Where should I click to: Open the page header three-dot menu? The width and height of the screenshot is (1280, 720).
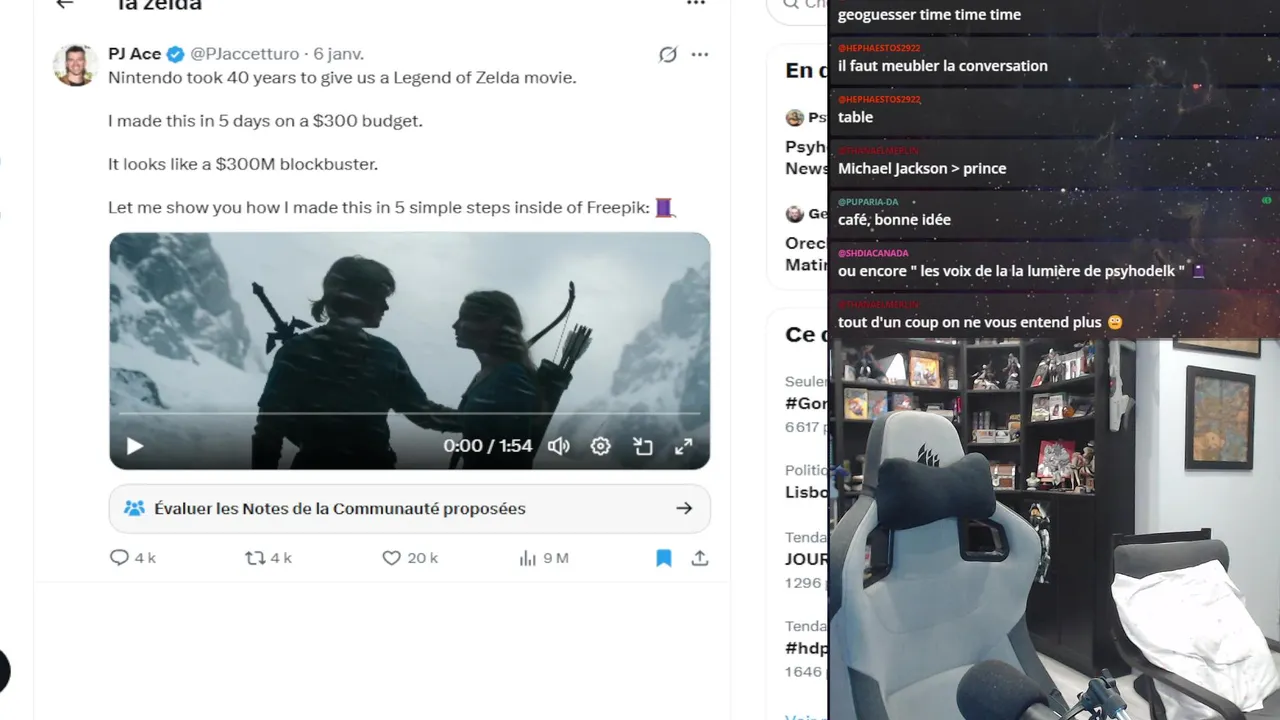click(x=696, y=4)
